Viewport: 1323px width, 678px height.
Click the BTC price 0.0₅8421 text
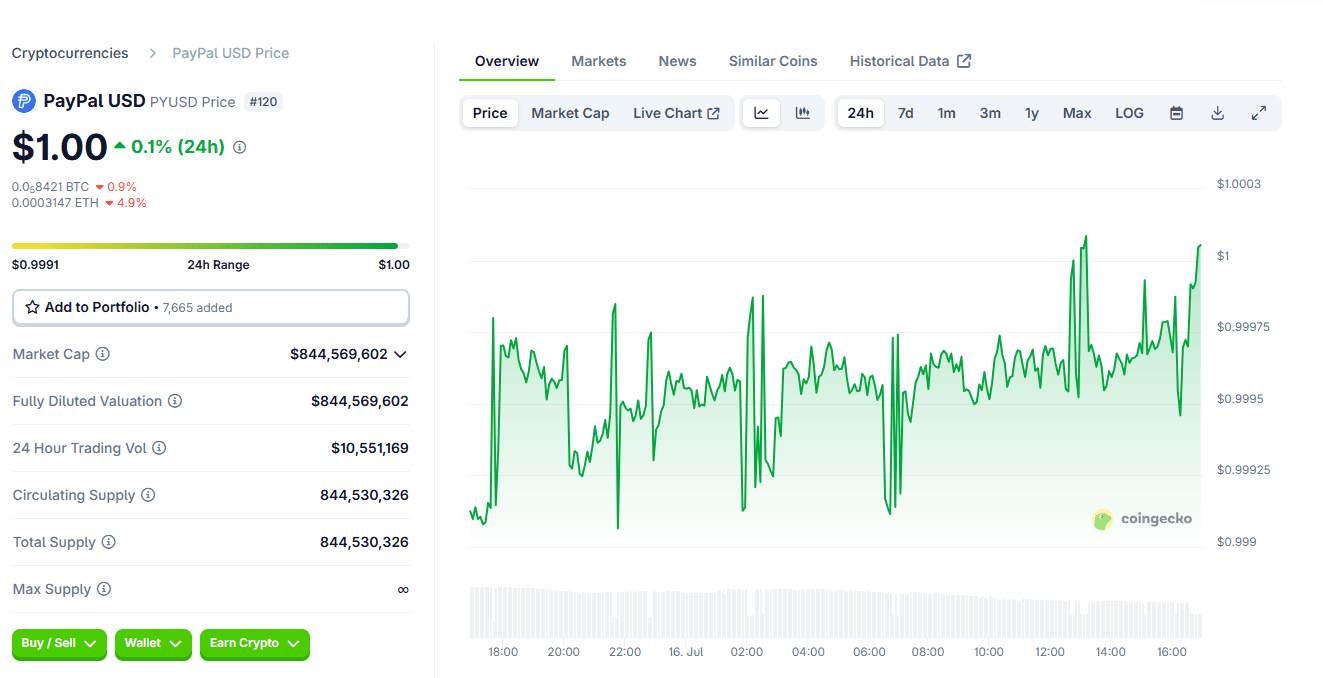coord(50,187)
